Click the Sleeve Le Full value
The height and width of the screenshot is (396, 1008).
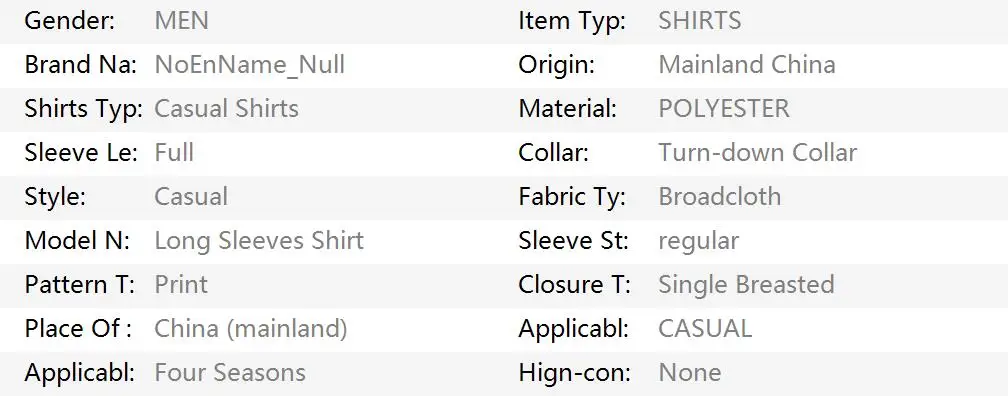[x=174, y=153]
